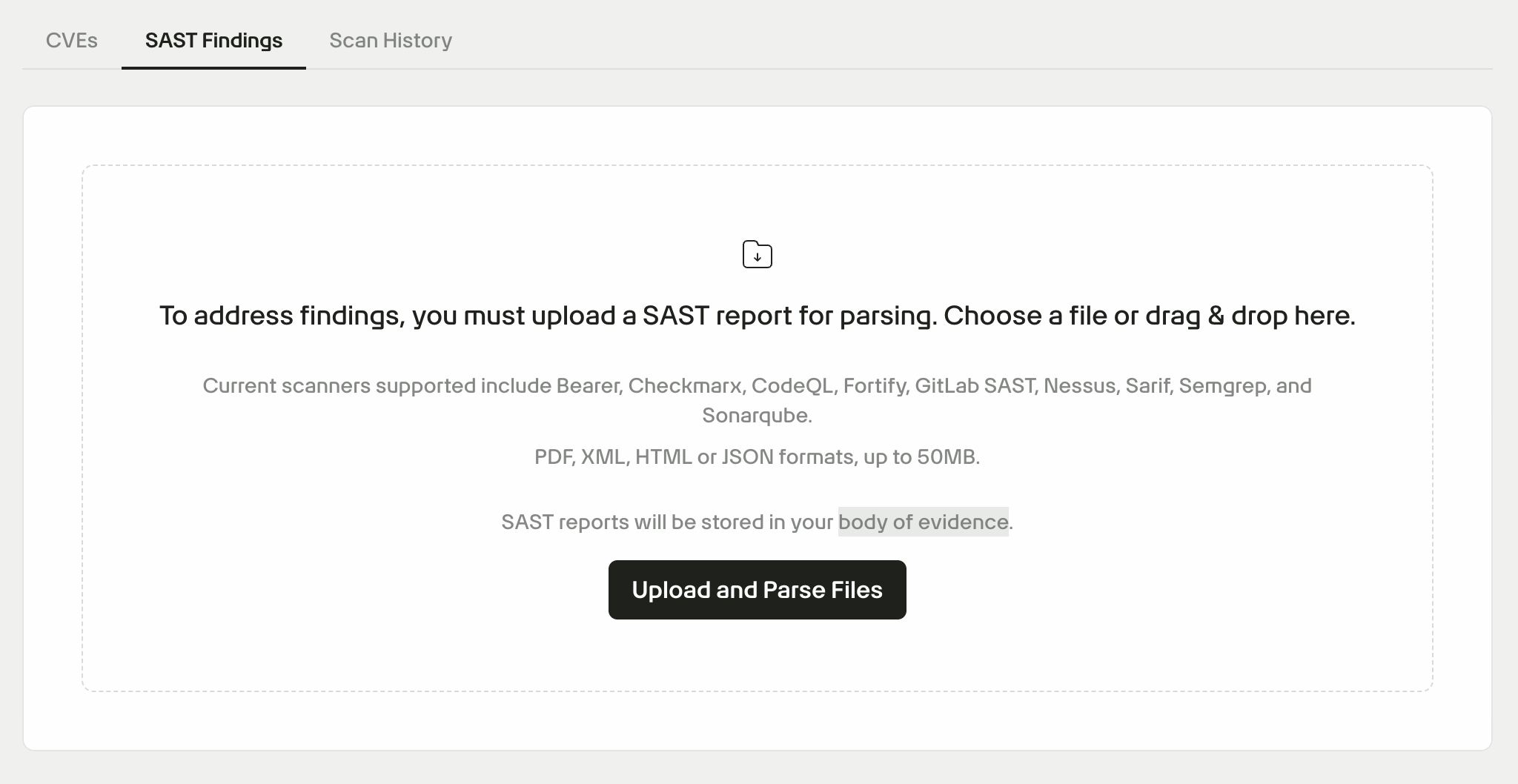Open the Scan History tab
Image resolution: width=1518 pixels, height=784 pixels.
click(391, 40)
